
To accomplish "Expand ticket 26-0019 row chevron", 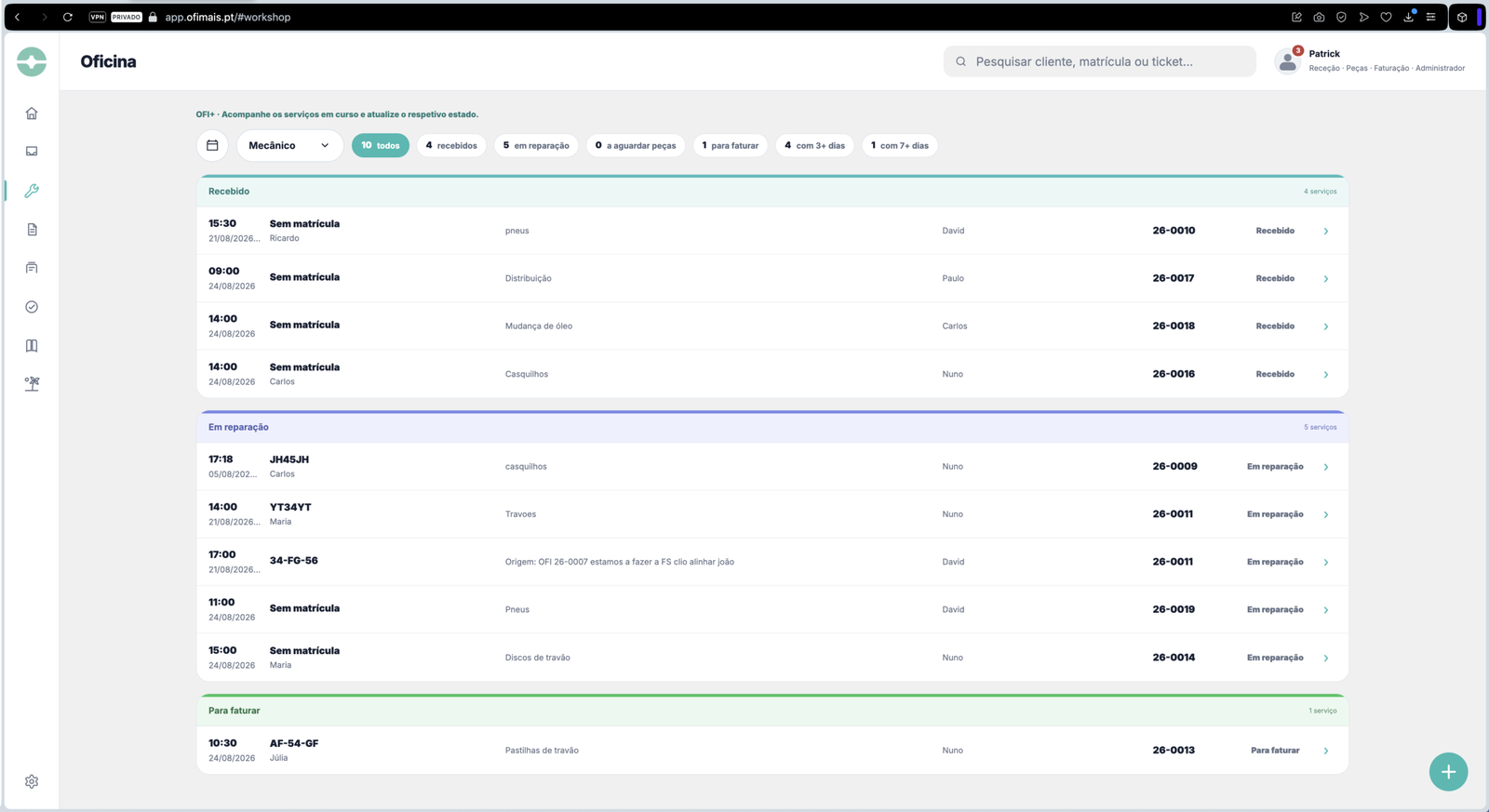I will tap(1326, 610).
